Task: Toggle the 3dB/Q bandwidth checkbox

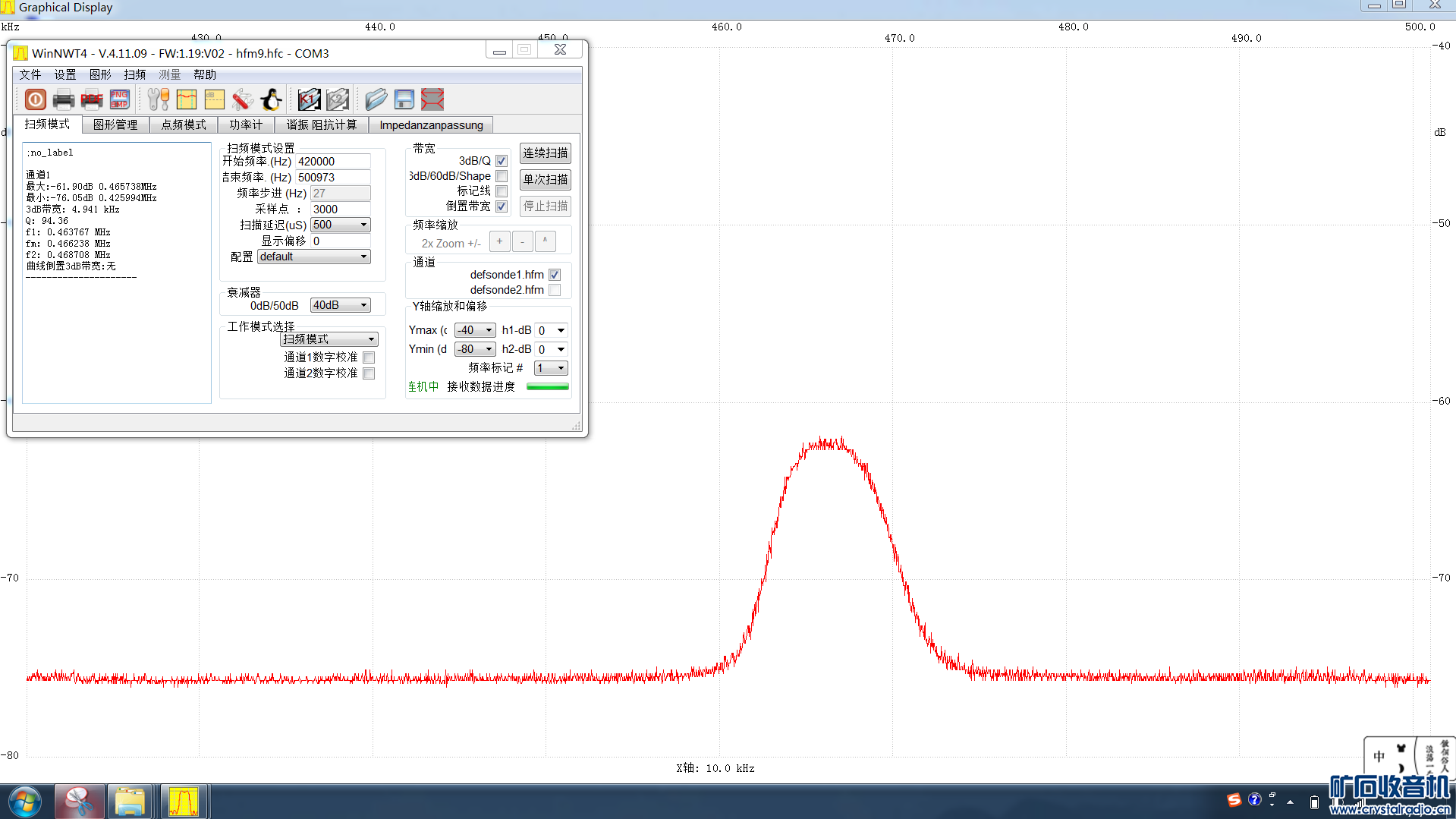Action: pyautogui.click(x=502, y=161)
